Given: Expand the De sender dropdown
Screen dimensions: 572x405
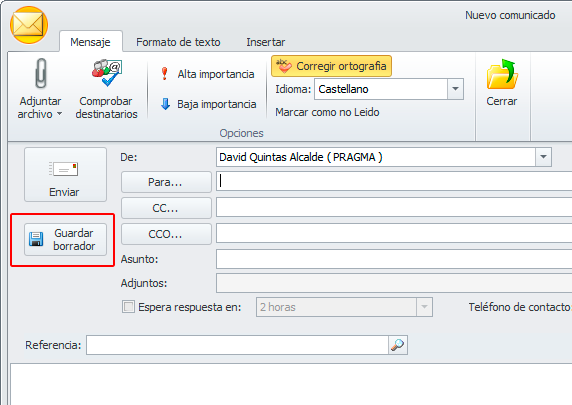Looking at the screenshot, I should [x=543, y=157].
